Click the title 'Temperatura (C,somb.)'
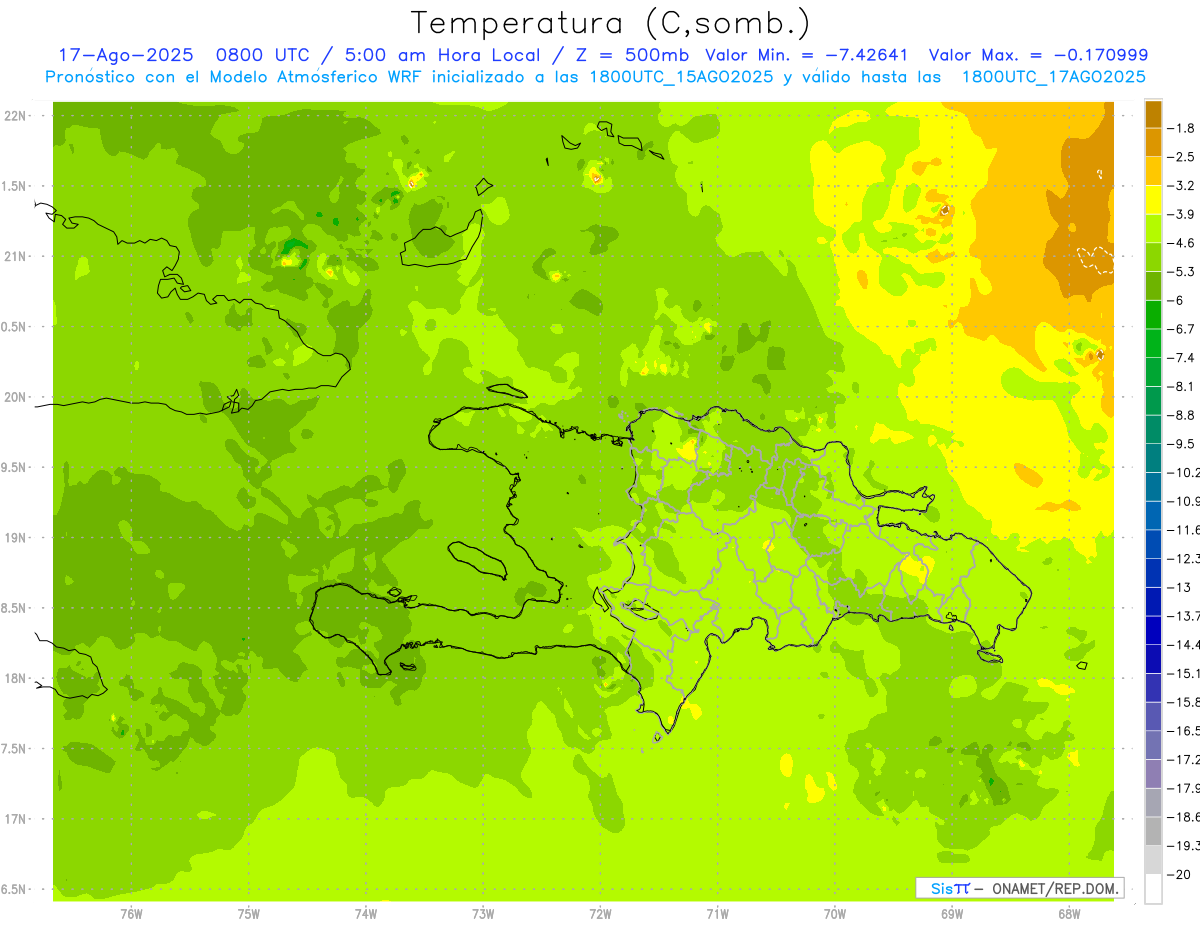 click(611, 23)
